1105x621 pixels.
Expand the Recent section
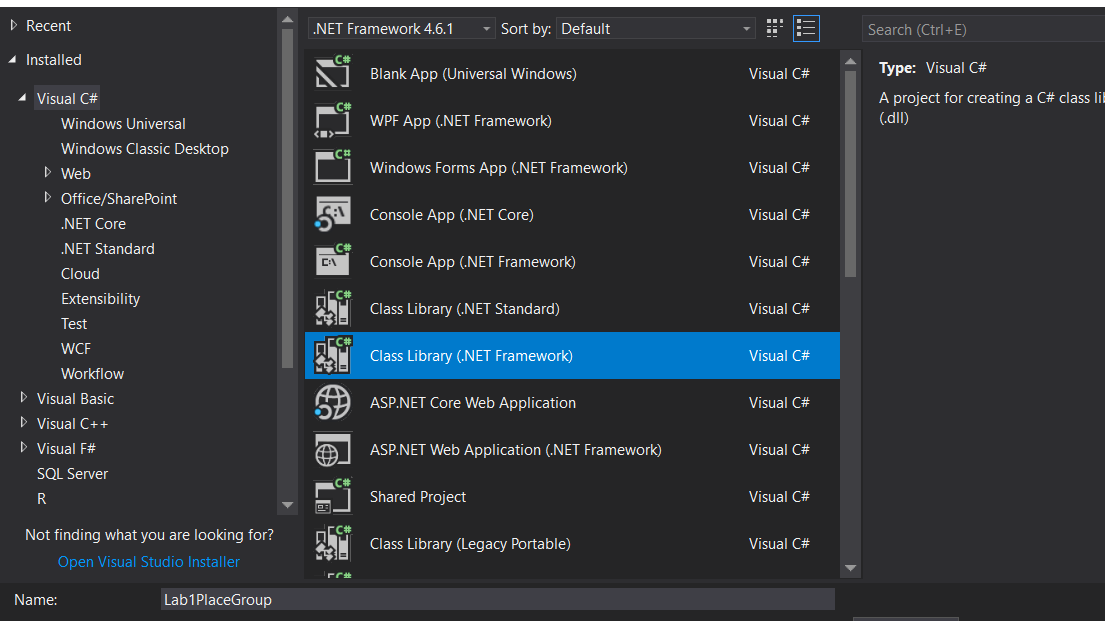point(13,25)
